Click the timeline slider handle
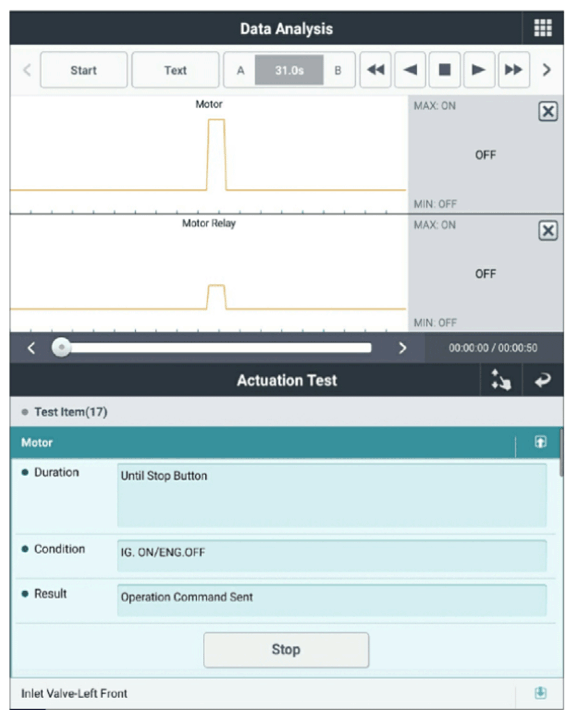This screenshot has width=574, height=719. tap(61, 348)
